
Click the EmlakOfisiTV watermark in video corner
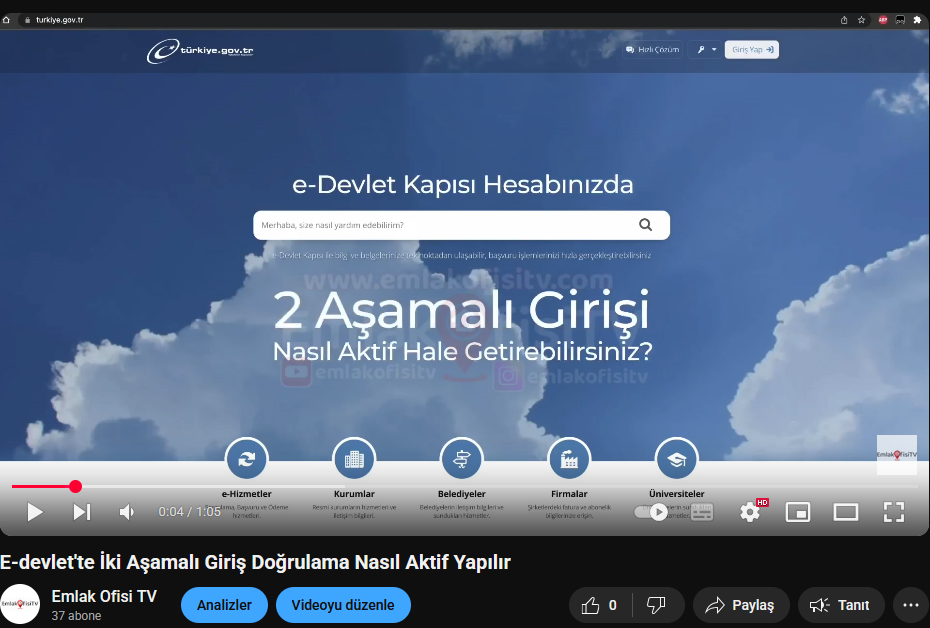[x=897, y=455]
